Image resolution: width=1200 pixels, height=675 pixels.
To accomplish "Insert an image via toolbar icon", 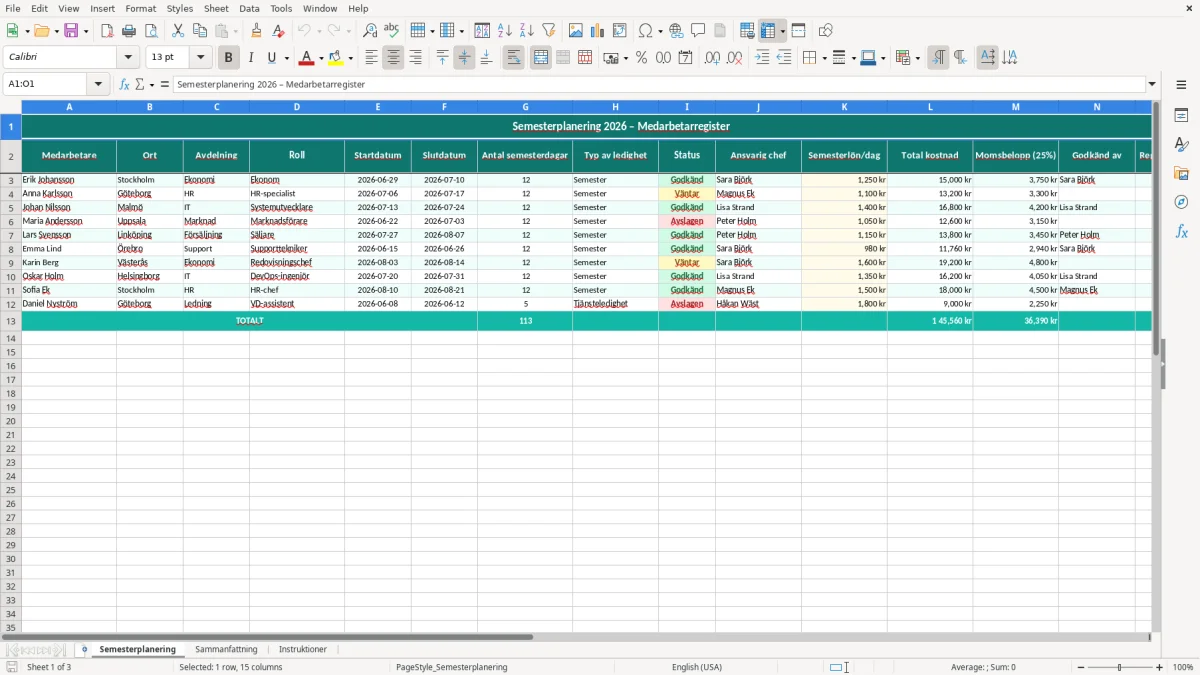I will [x=576, y=31].
